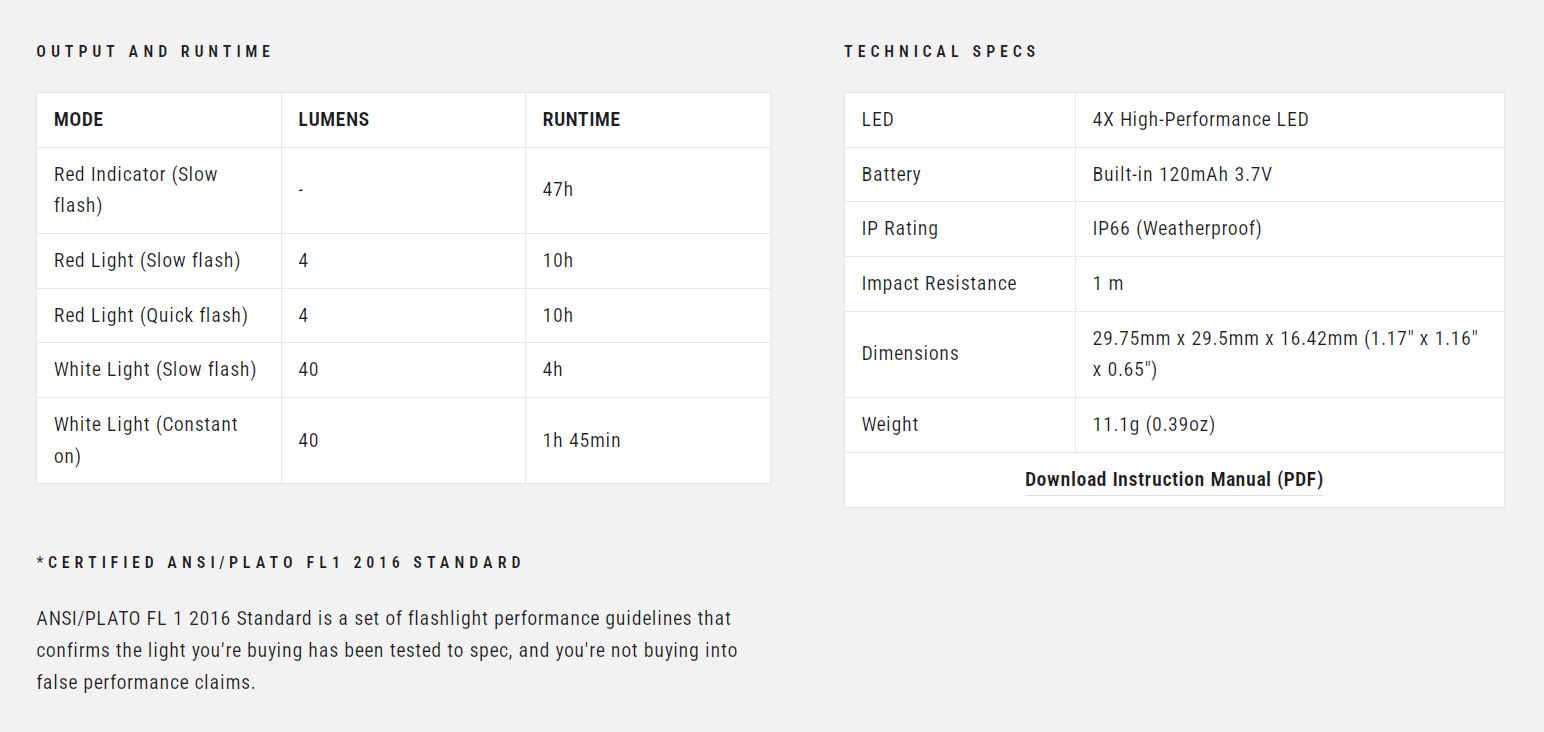The image size is (1544, 732).
Task: Select the IP66 (Weatherproof) rating value
Action: click(1177, 229)
